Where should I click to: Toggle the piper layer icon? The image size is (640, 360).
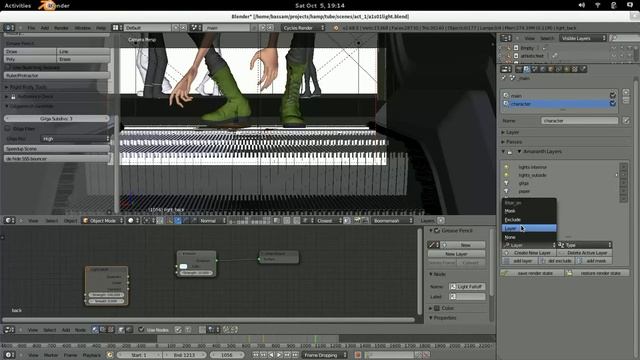pyautogui.click(x=507, y=191)
